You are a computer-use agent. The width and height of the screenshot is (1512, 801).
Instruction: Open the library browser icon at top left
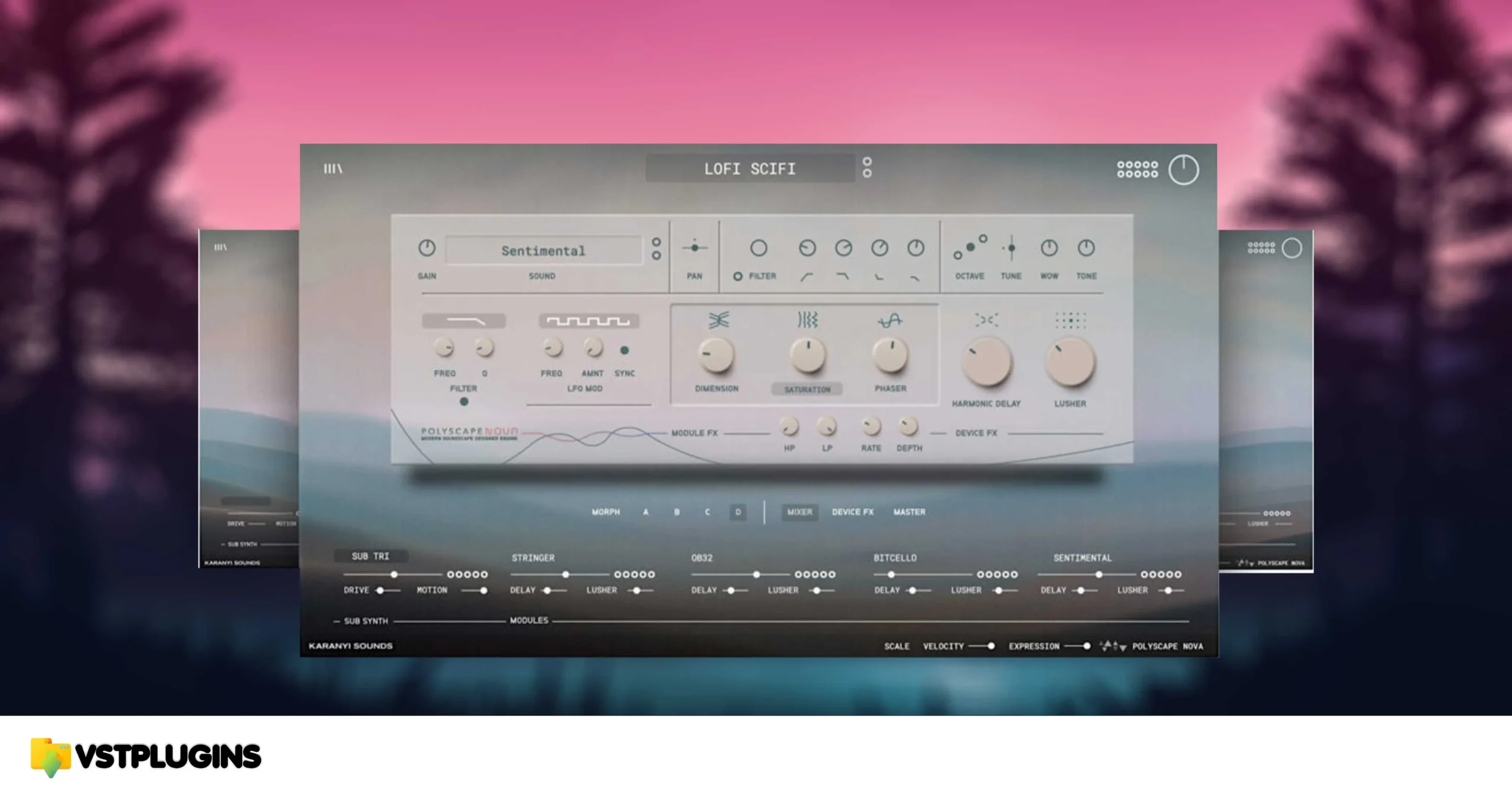tap(333, 169)
